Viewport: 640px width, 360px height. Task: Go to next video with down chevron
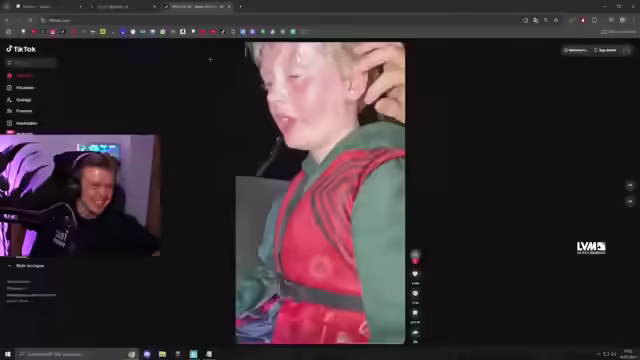630,201
